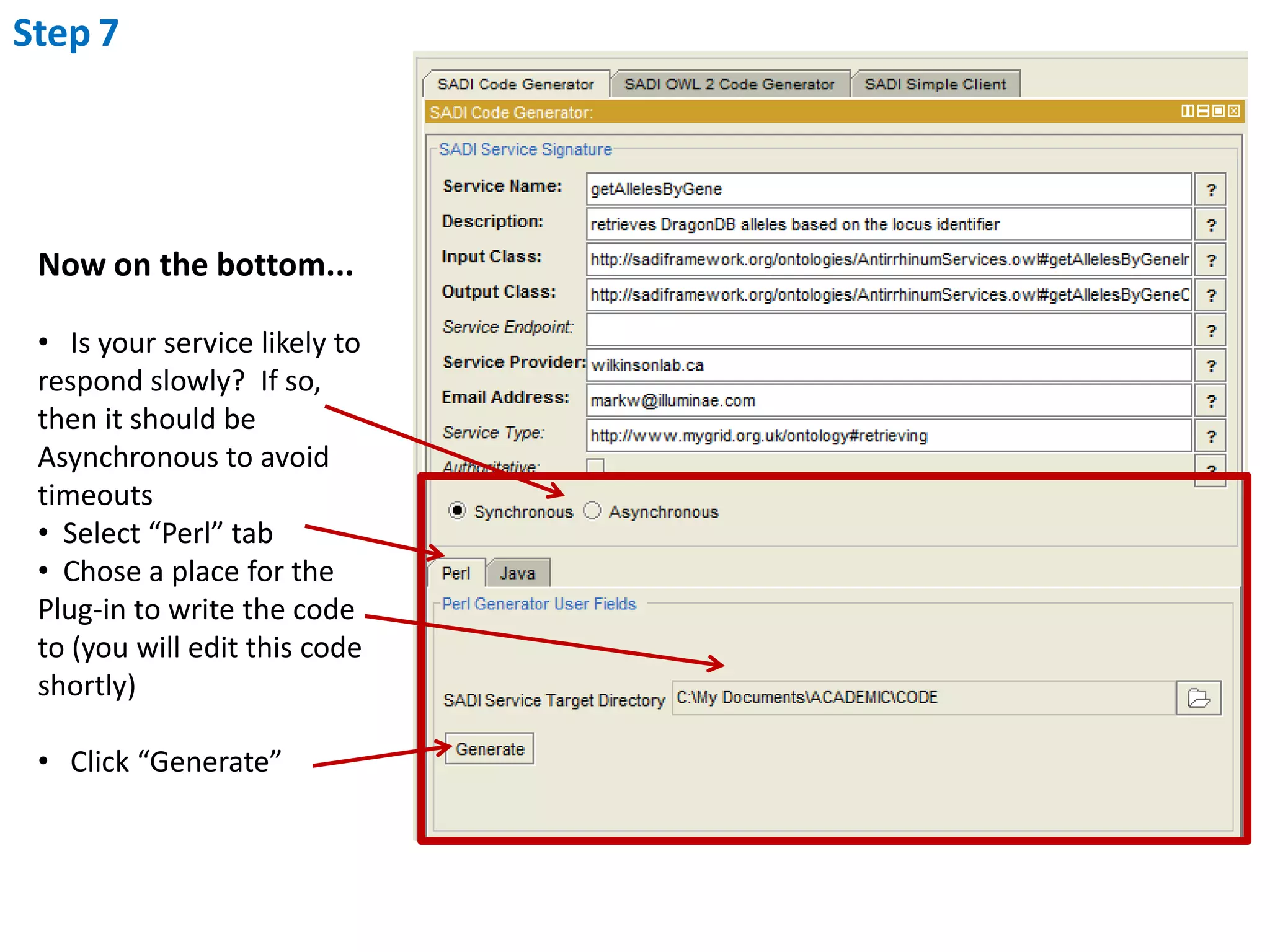Open help for Service Name field

coord(1210,190)
